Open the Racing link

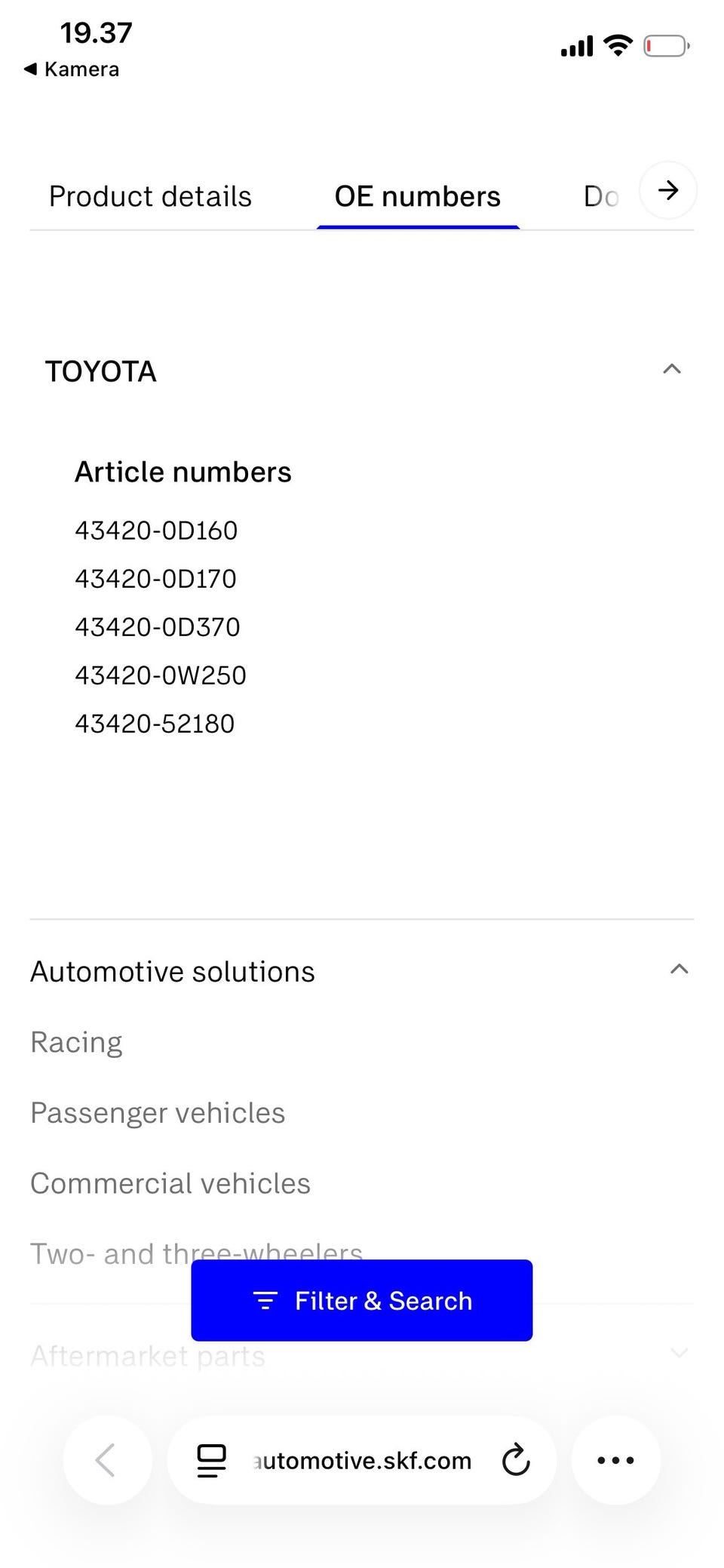76,1042
